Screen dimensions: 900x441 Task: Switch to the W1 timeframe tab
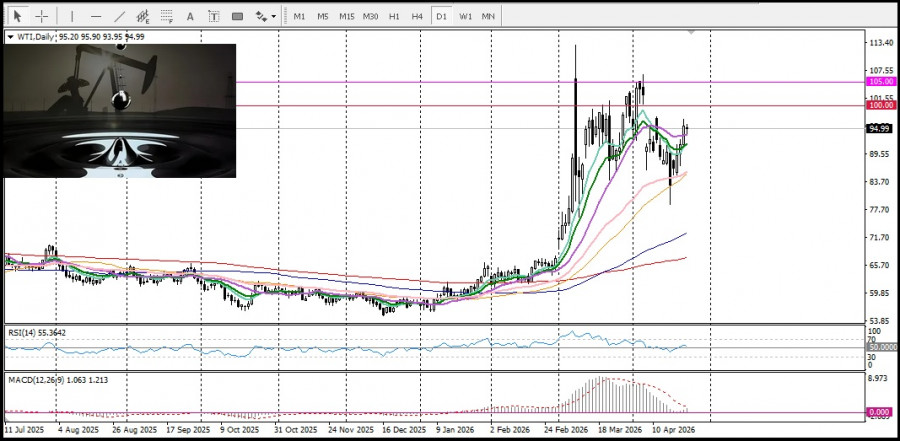coord(465,16)
